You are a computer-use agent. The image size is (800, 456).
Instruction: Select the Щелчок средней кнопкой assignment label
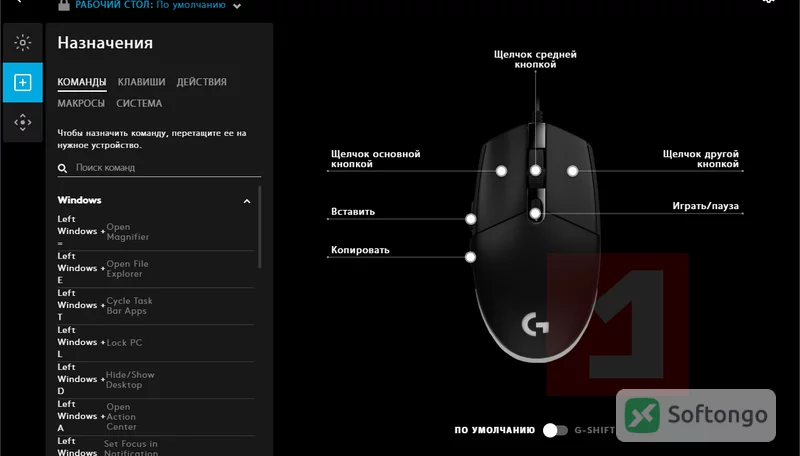[x=535, y=59]
